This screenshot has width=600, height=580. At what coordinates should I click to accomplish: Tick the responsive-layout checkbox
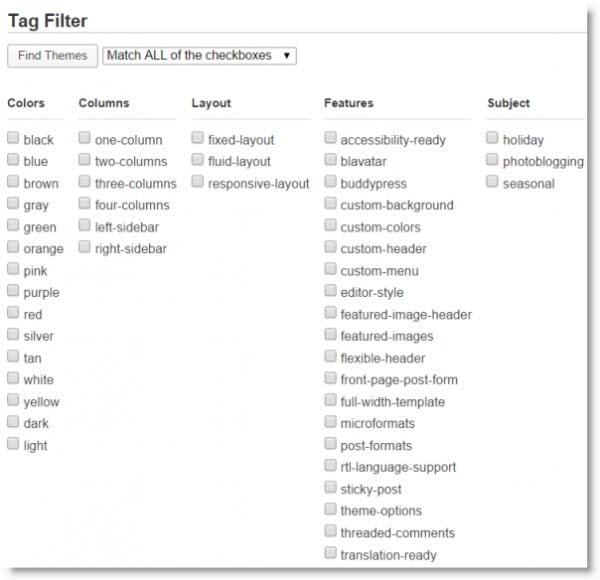(197, 181)
